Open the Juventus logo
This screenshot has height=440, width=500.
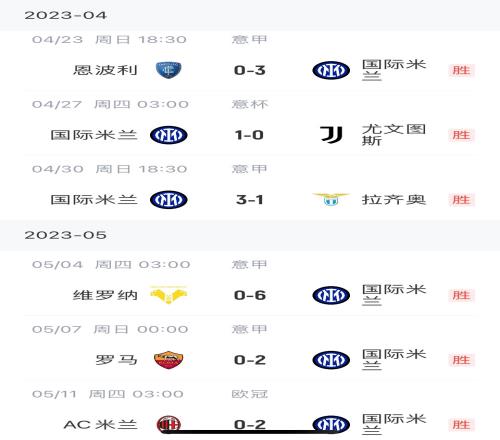(x=331, y=135)
